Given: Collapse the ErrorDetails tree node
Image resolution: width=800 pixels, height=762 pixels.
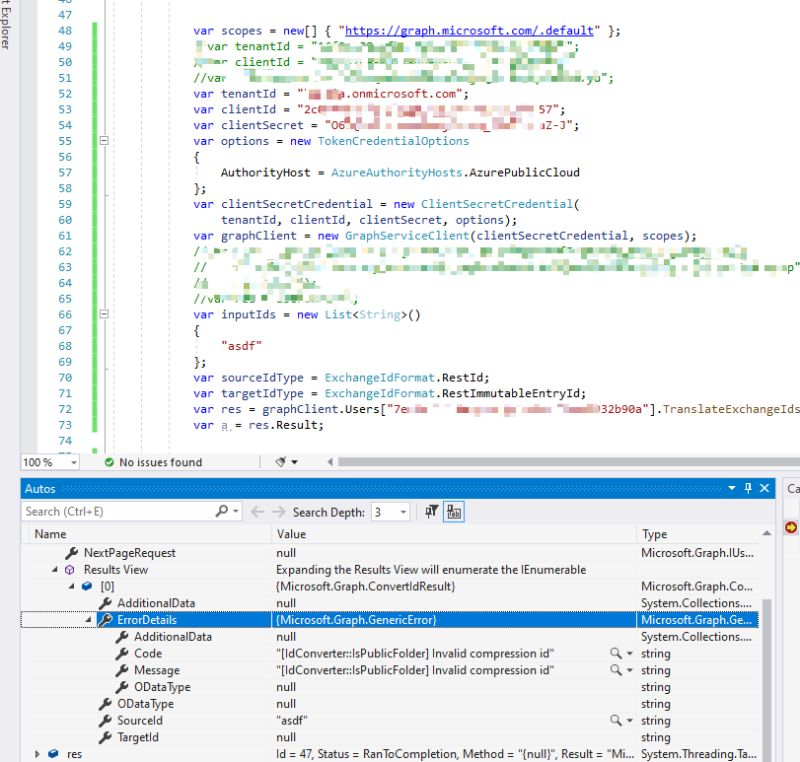Looking at the screenshot, I should click(x=87, y=620).
